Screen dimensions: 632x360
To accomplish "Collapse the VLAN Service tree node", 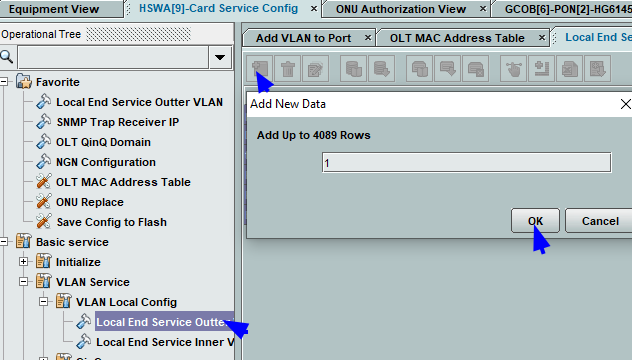I will [x=23, y=282].
